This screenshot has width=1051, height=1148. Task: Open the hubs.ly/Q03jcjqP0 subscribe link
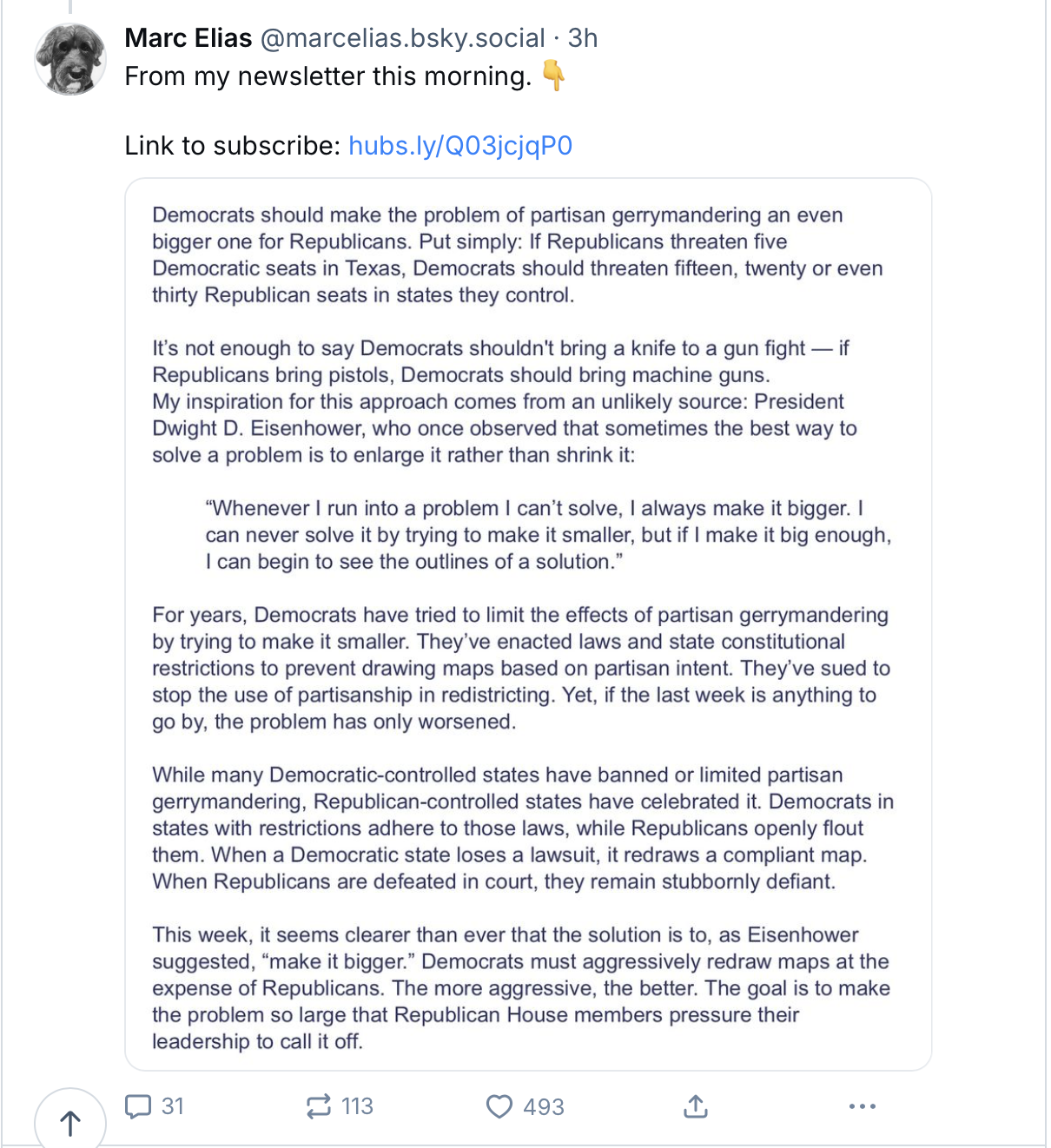pos(460,145)
